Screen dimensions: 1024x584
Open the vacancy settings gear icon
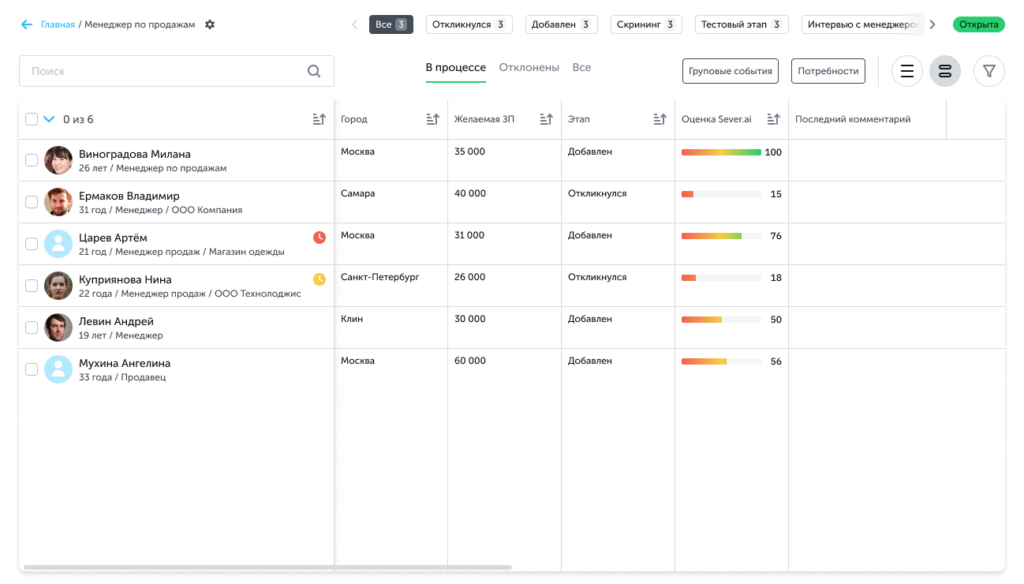pyautogui.click(x=210, y=24)
